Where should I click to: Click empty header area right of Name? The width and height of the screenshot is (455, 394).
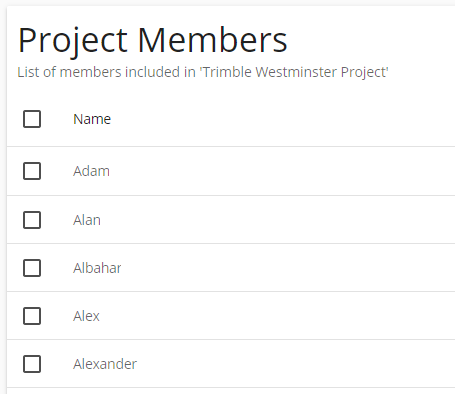283,119
